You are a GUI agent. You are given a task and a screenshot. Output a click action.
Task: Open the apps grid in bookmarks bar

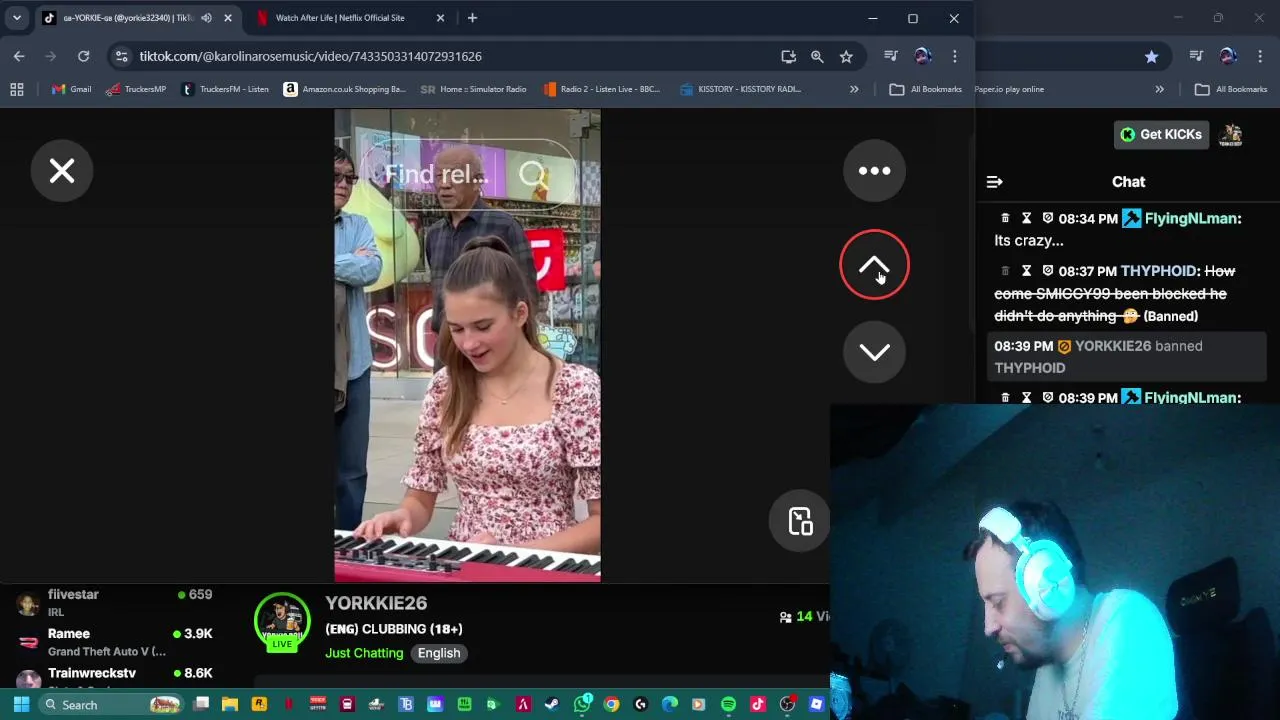(x=16, y=89)
